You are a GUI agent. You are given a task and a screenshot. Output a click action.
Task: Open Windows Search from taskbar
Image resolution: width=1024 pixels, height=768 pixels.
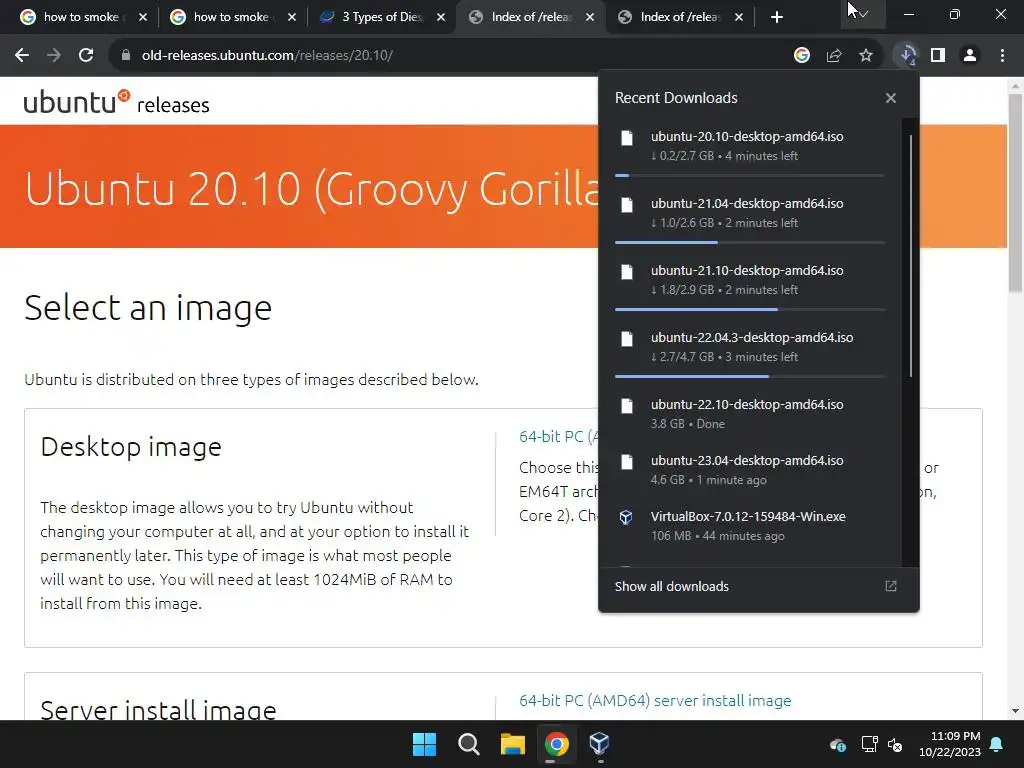(x=468, y=744)
